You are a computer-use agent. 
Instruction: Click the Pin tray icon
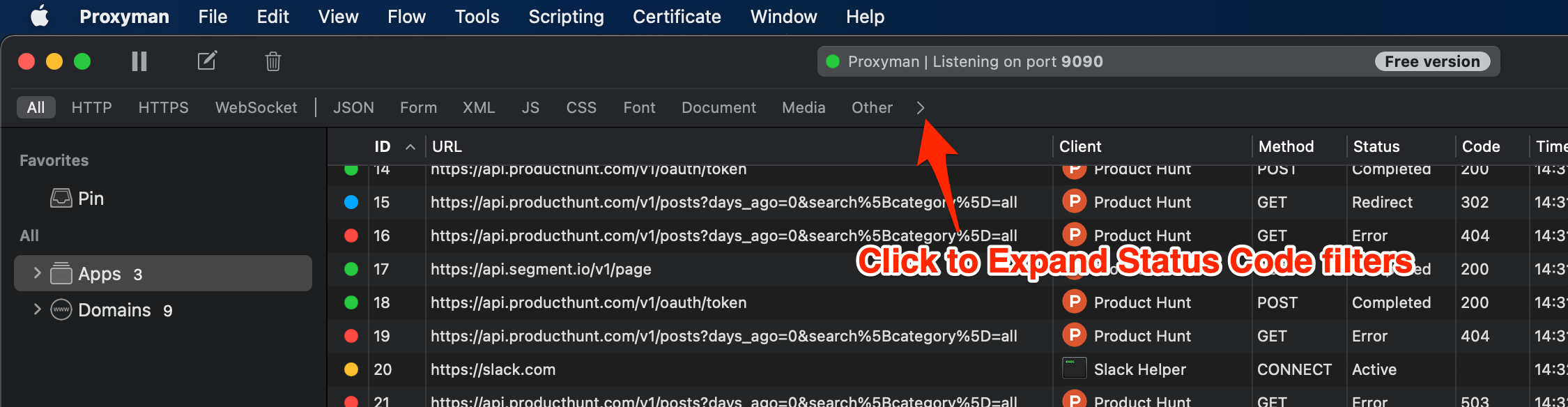(x=61, y=199)
